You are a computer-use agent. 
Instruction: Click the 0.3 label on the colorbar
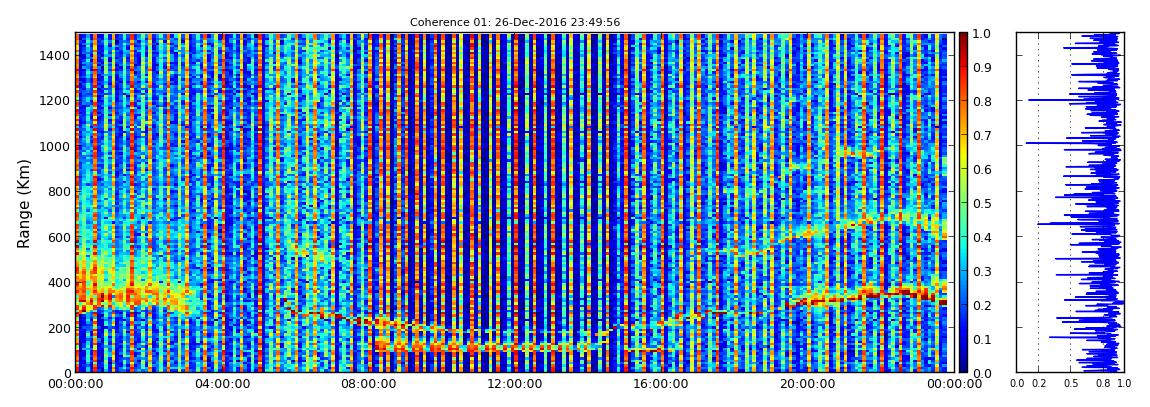[x=982, y=271]
